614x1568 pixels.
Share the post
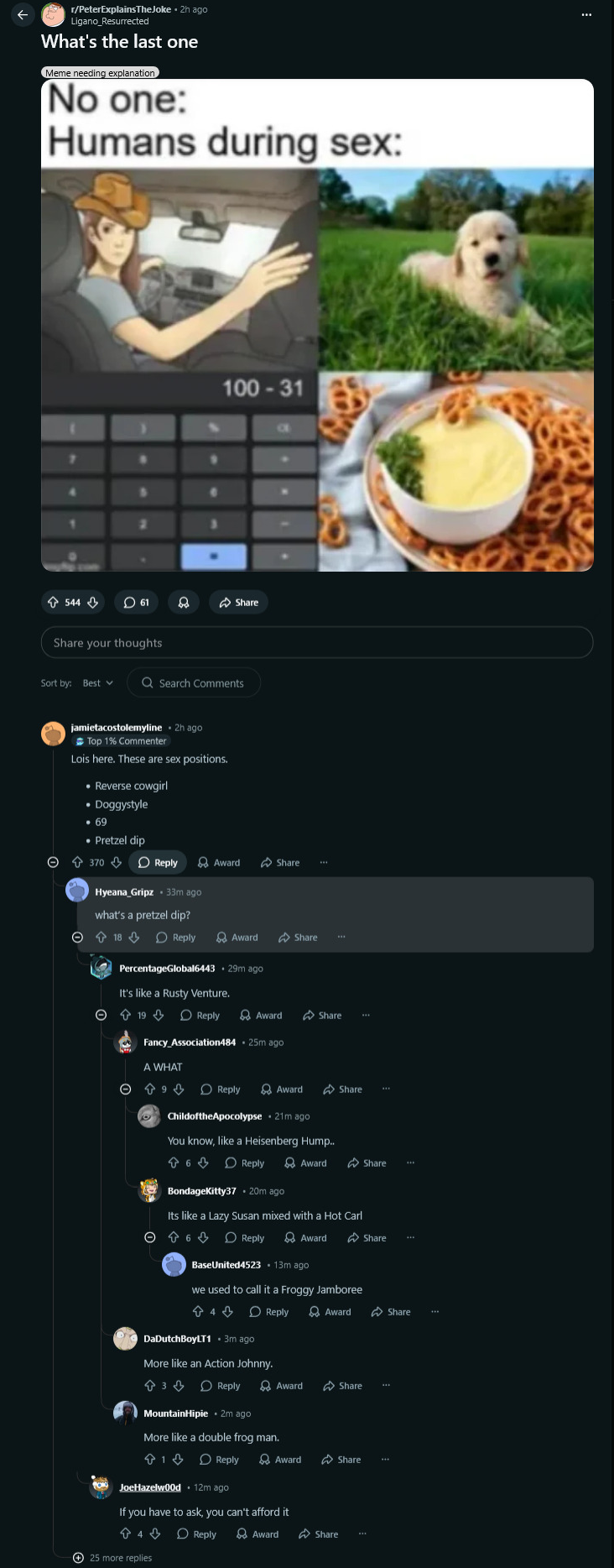click(x=239, y=603)
